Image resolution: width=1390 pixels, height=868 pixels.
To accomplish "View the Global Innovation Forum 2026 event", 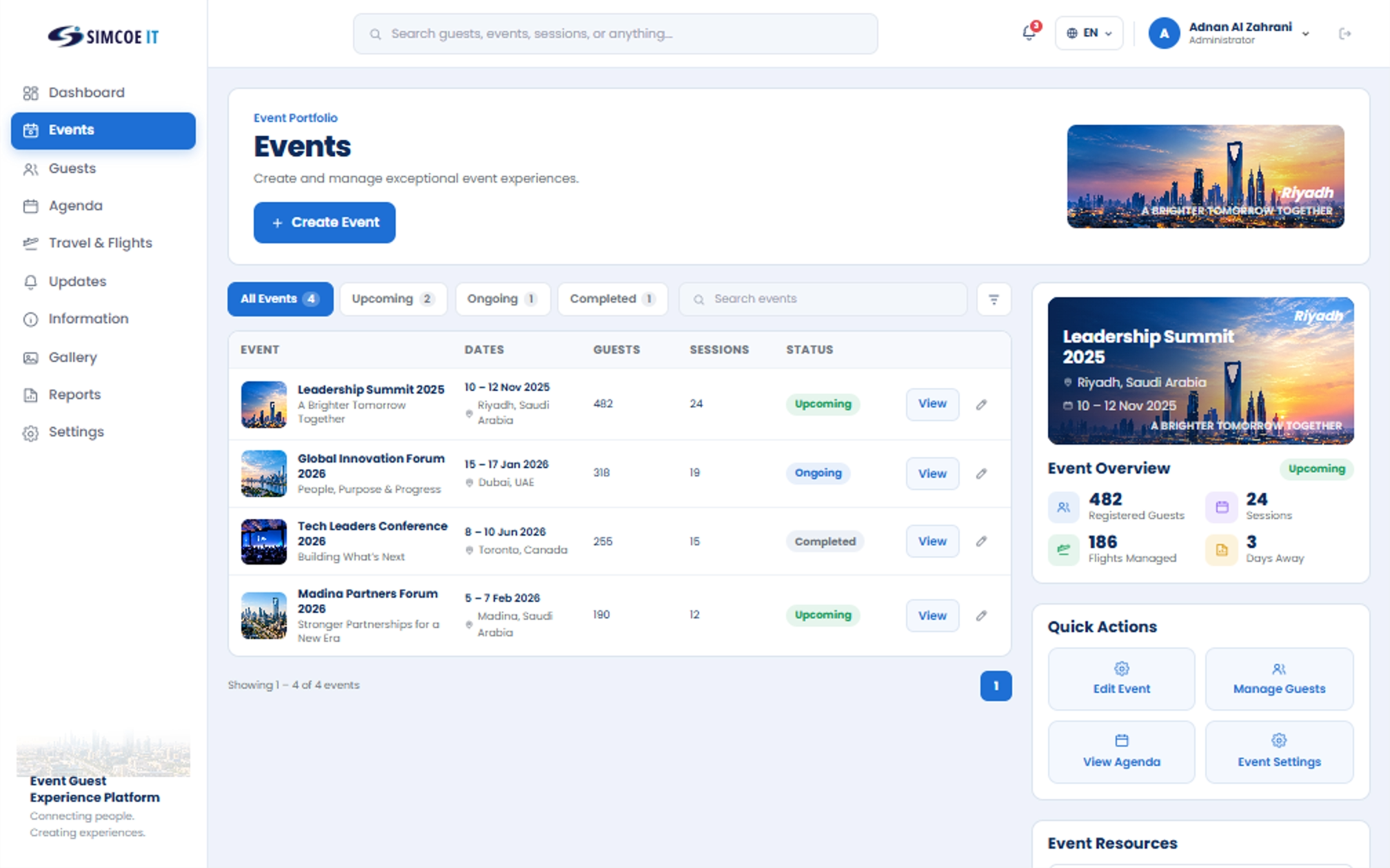I will [x=932, y=474].
